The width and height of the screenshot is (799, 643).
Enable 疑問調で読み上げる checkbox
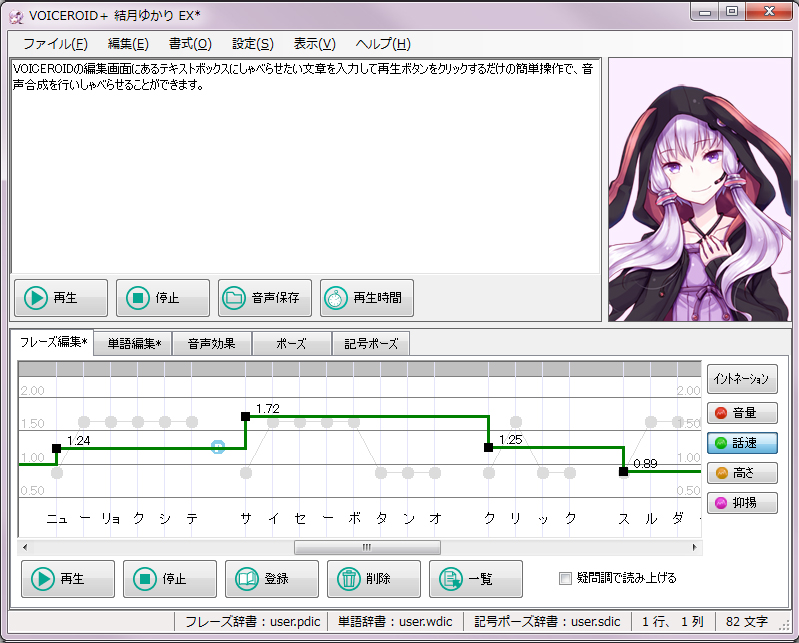565,578
